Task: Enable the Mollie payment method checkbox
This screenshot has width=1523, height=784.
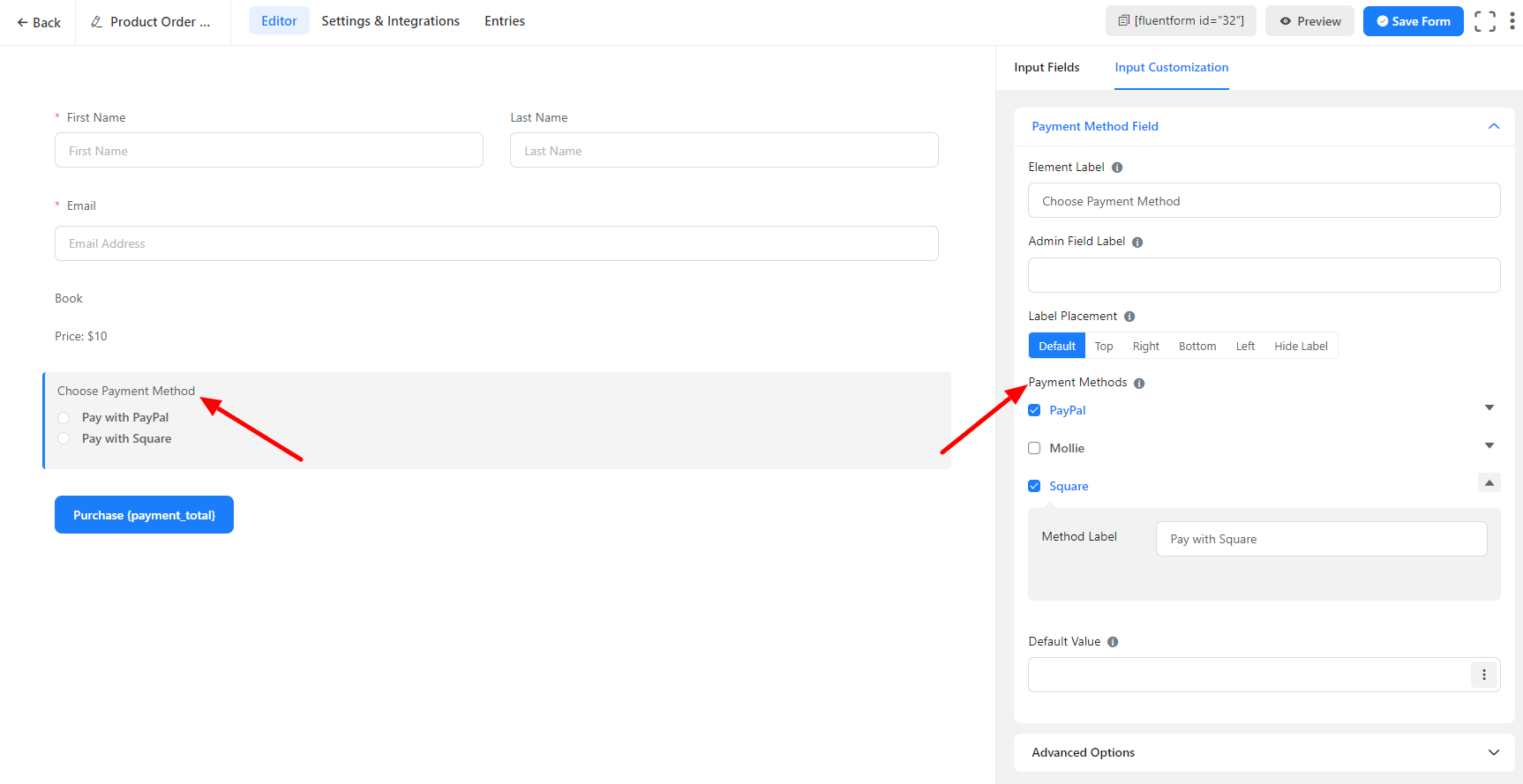Action: 1034,448
